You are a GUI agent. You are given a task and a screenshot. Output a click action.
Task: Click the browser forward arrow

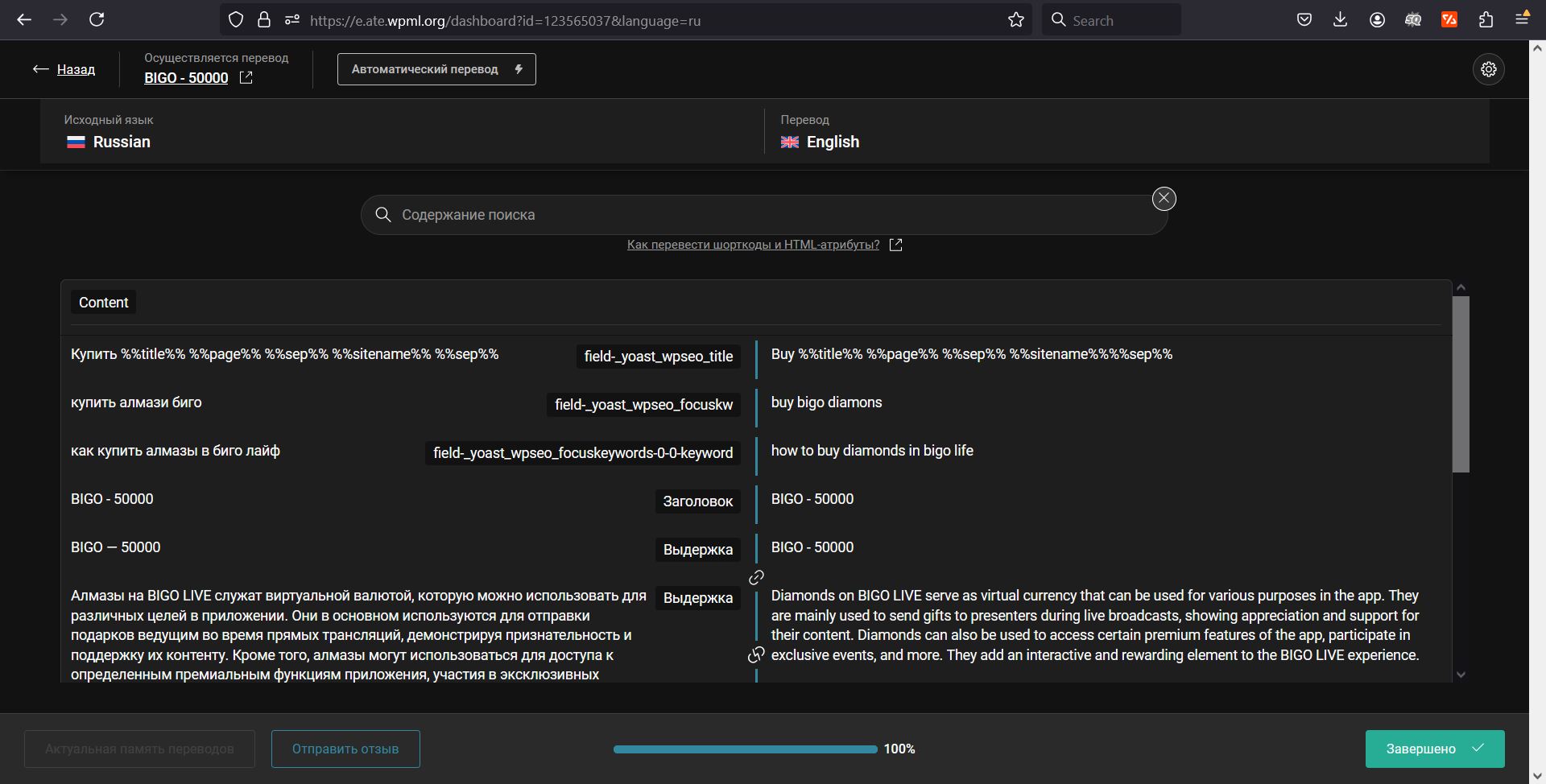point(60,19)
